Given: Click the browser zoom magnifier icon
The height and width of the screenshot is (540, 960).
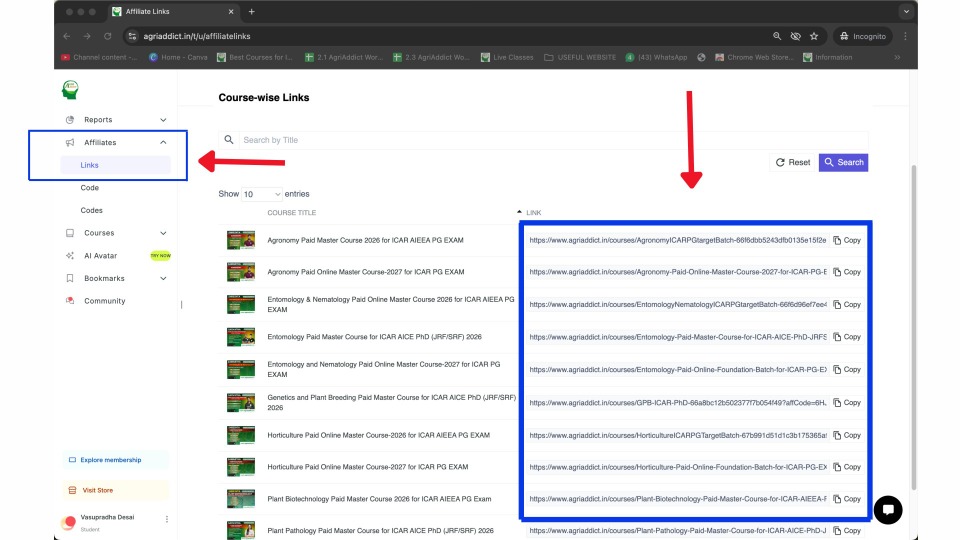Looking at the screenshot, I should coord(777,36).
